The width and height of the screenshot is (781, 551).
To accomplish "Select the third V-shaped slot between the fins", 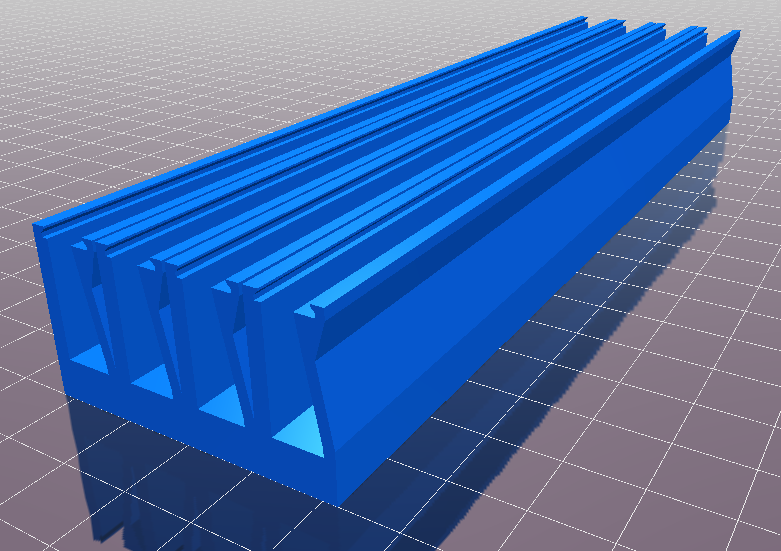I will click(x=239, y=349).
